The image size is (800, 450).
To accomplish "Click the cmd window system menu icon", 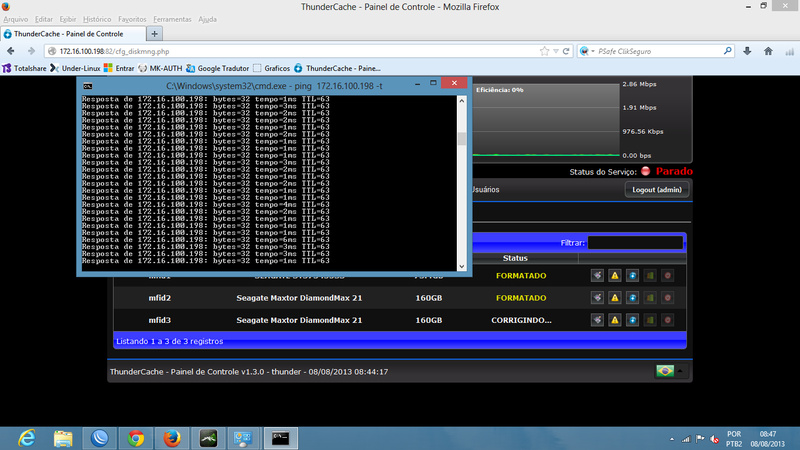I will click(88, 86).
